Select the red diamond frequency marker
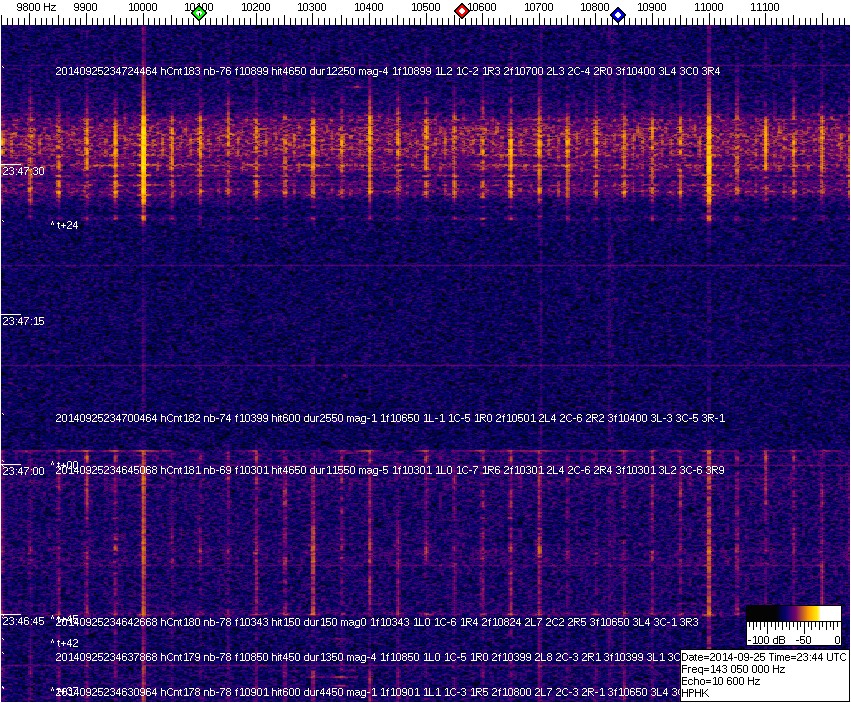This screenshot has height=703, width=851. coord(462,11)
